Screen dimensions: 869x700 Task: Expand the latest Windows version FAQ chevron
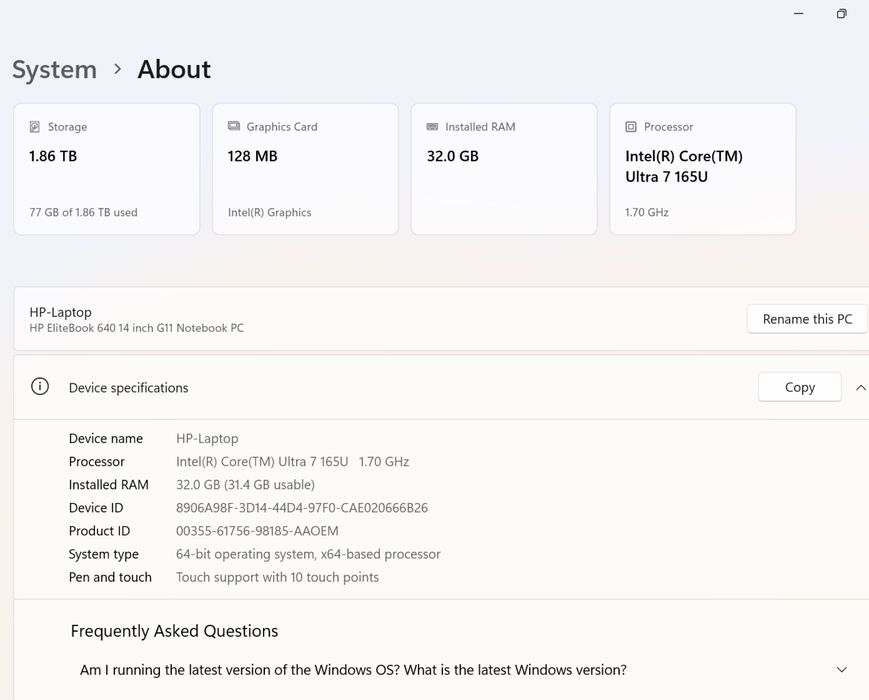click(x=841, y=670)
